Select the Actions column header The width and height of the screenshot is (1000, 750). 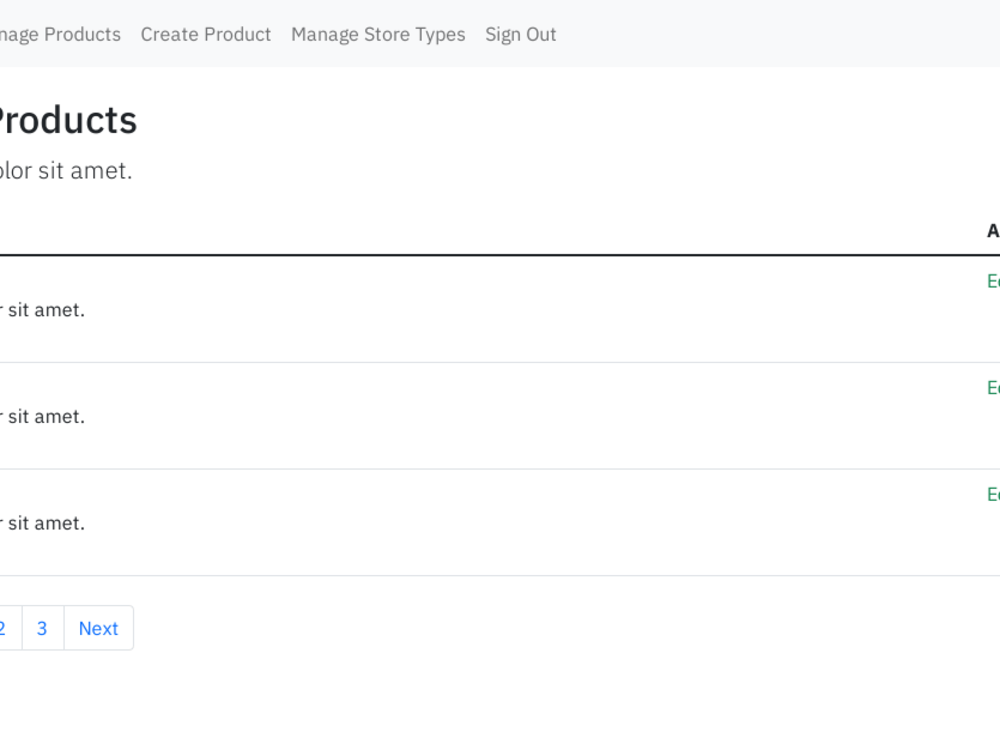click(993, 231)
